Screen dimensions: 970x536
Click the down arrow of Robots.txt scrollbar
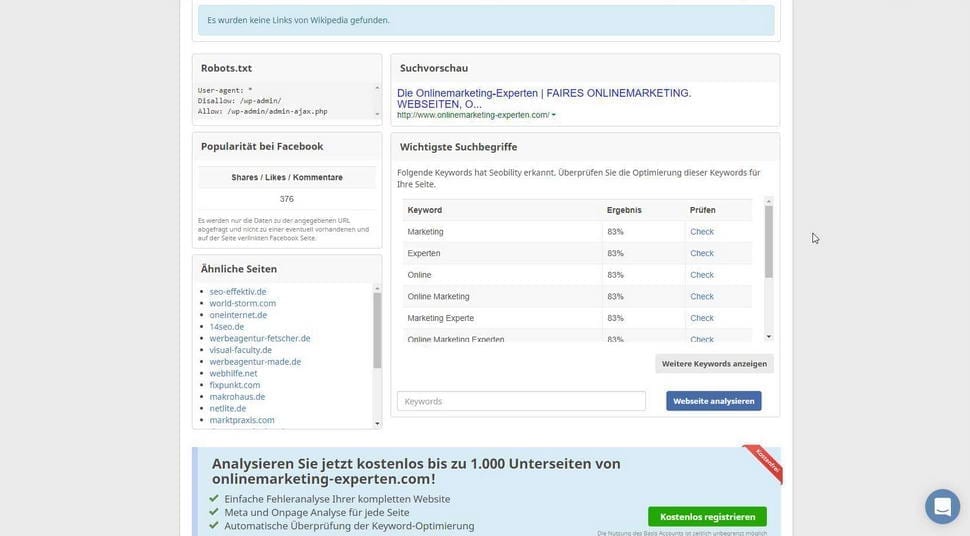tap(377, 113)
